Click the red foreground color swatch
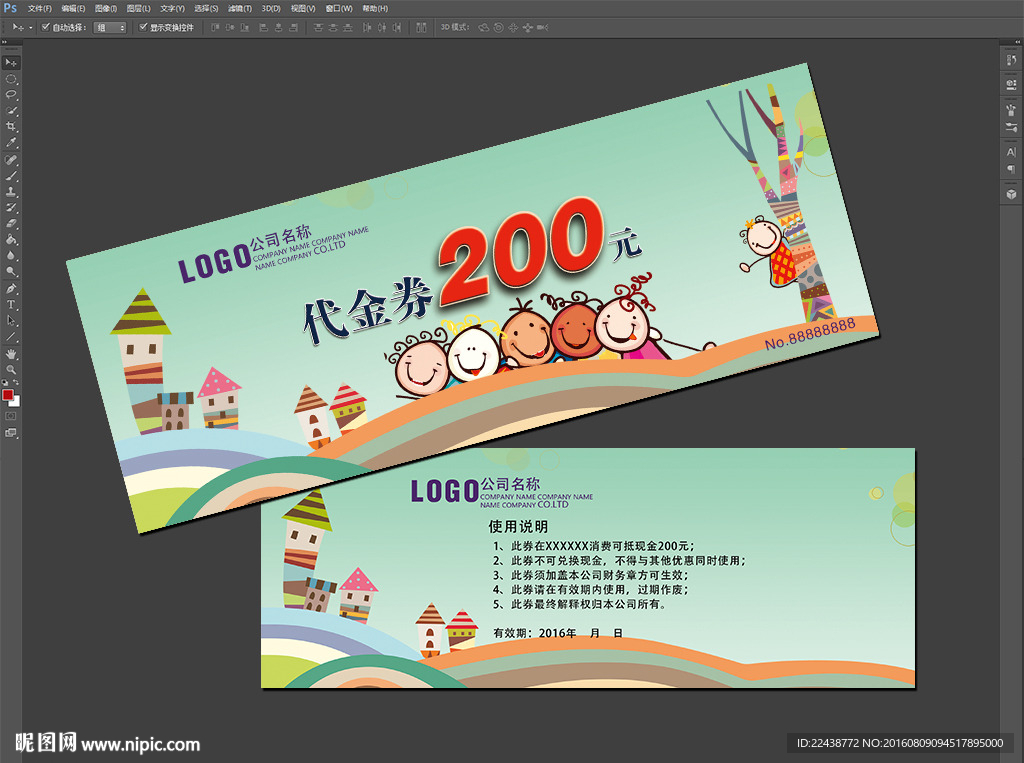Viewport: 1024px width, 763px height. pyautogui.click(x=8, y=395)
